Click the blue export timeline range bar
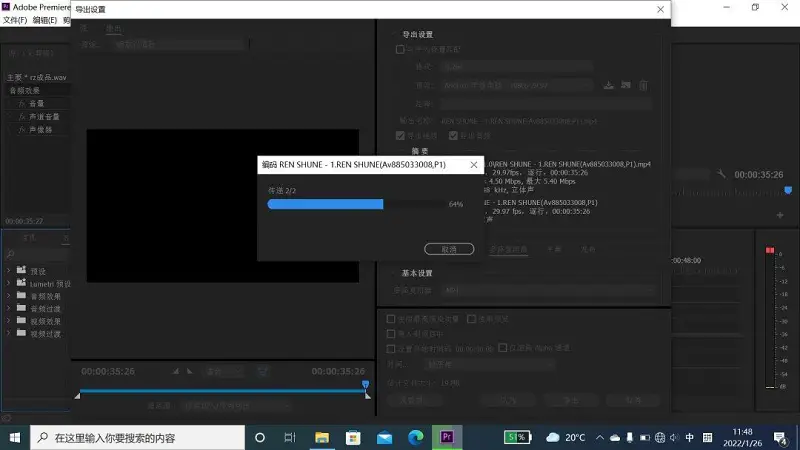The image size is (800, 450). click(x=222, y=391)
